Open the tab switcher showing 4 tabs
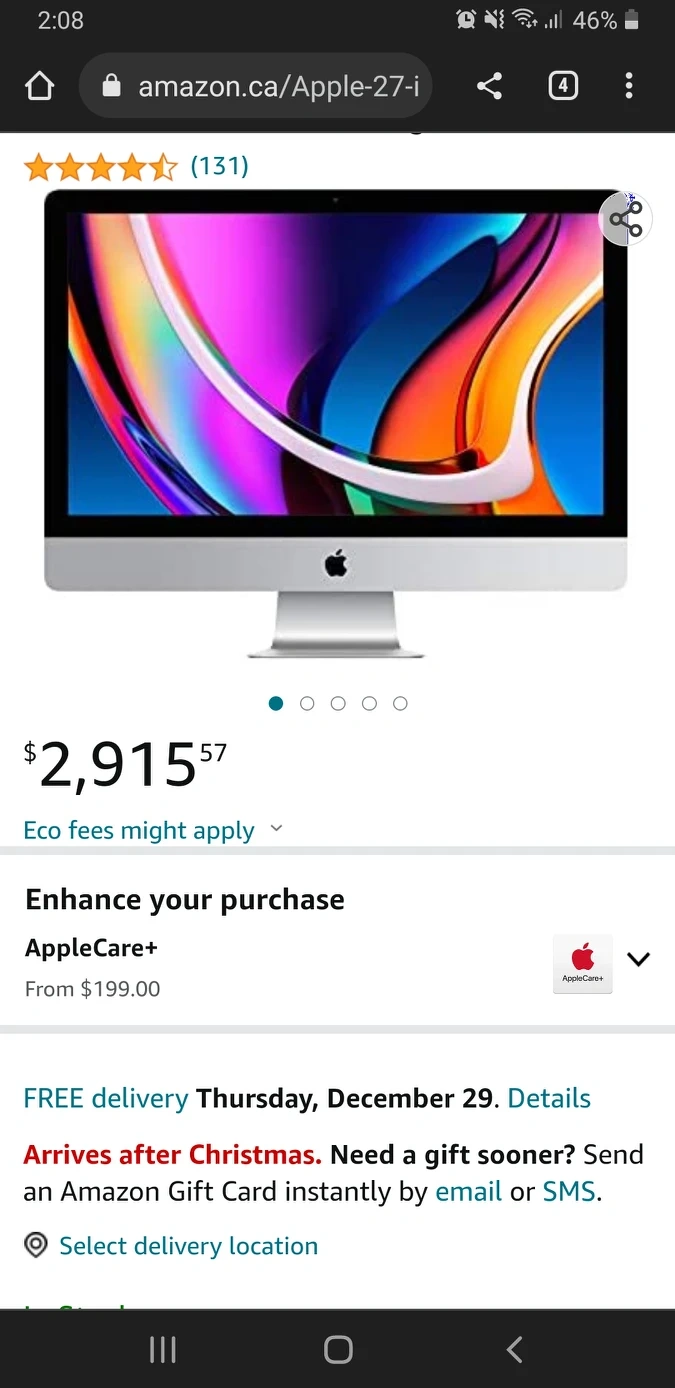 tap(563, 86)
